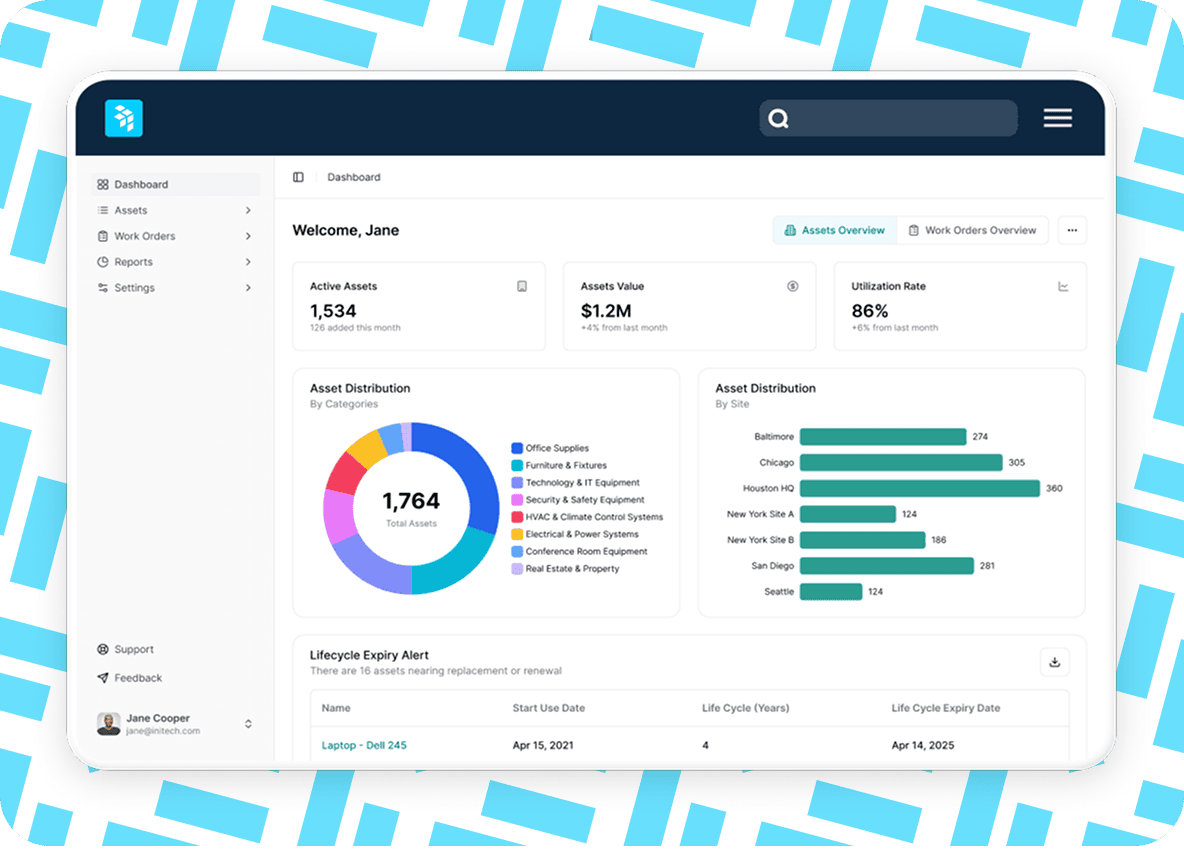The height and width of the screenshot is (854, 1184).
Task: Select the Reports clock icon
Action: click(x=103, y=262)
